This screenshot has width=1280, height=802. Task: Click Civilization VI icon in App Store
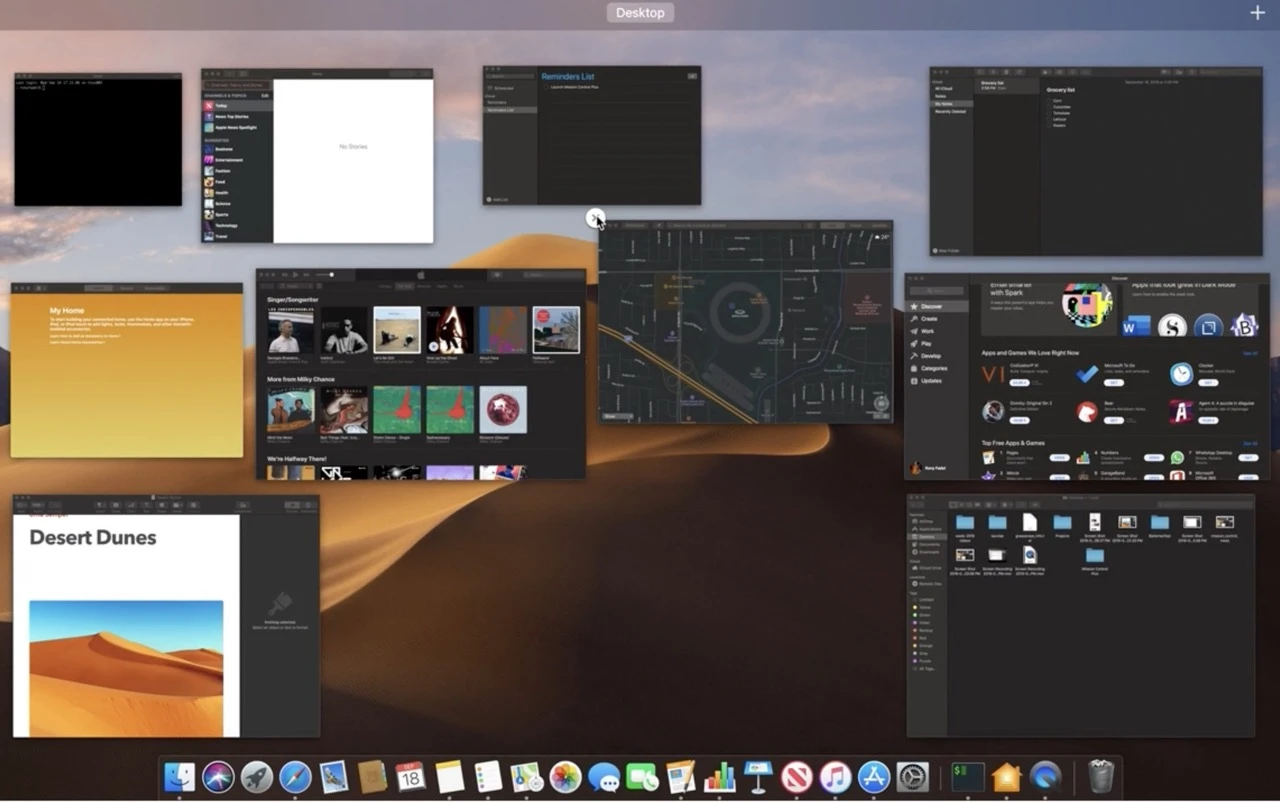click(x=993, y=374)
